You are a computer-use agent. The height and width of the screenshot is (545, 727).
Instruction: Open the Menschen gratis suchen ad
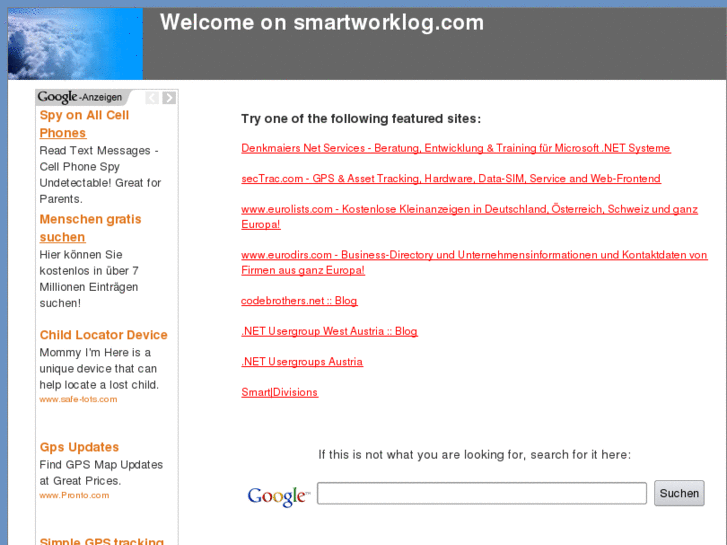coord(90,228)
